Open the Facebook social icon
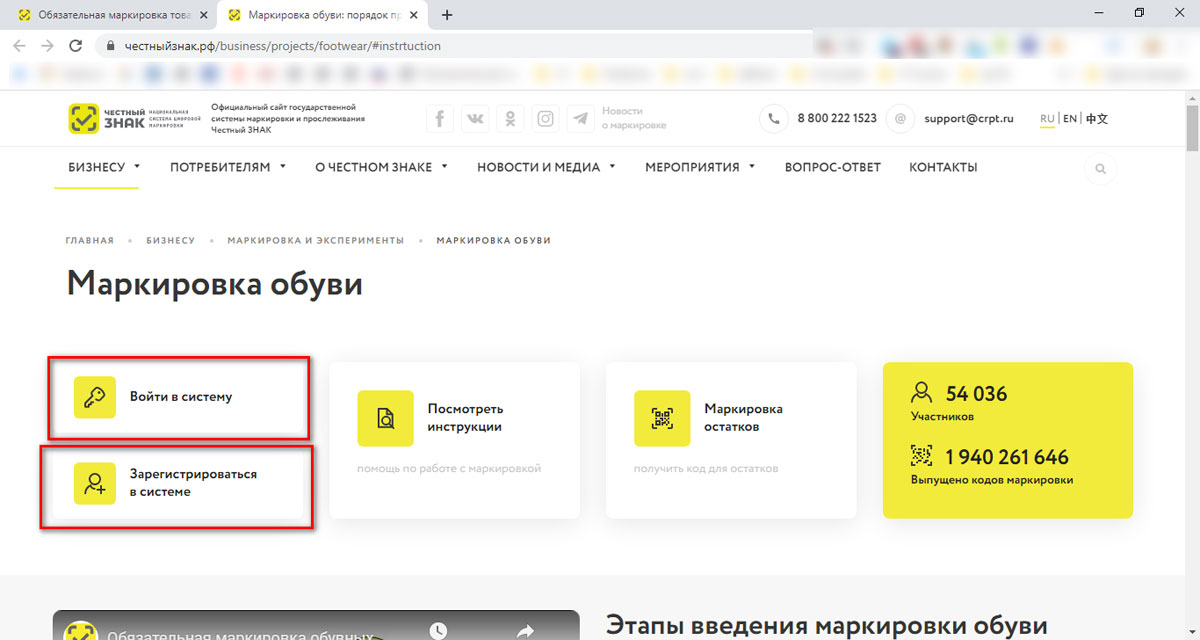 point(440,119)
